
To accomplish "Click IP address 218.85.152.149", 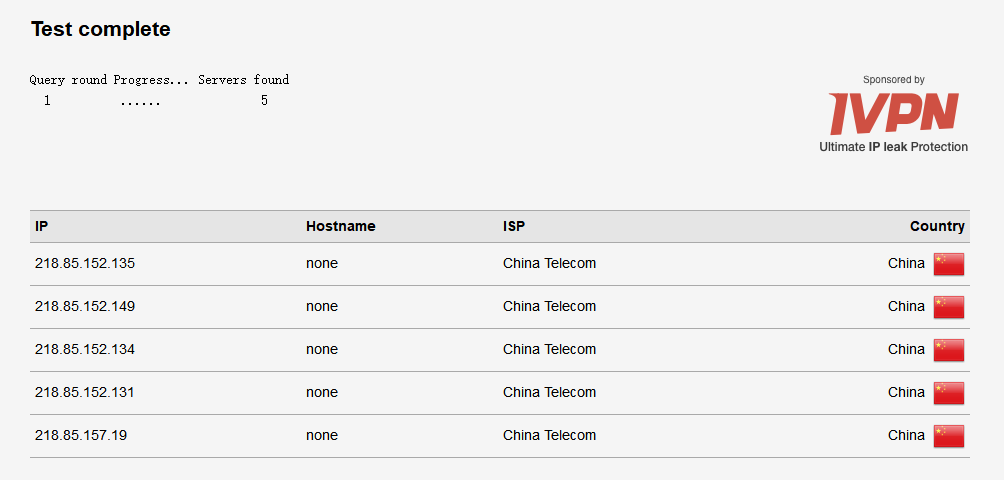I will point(85,306).
